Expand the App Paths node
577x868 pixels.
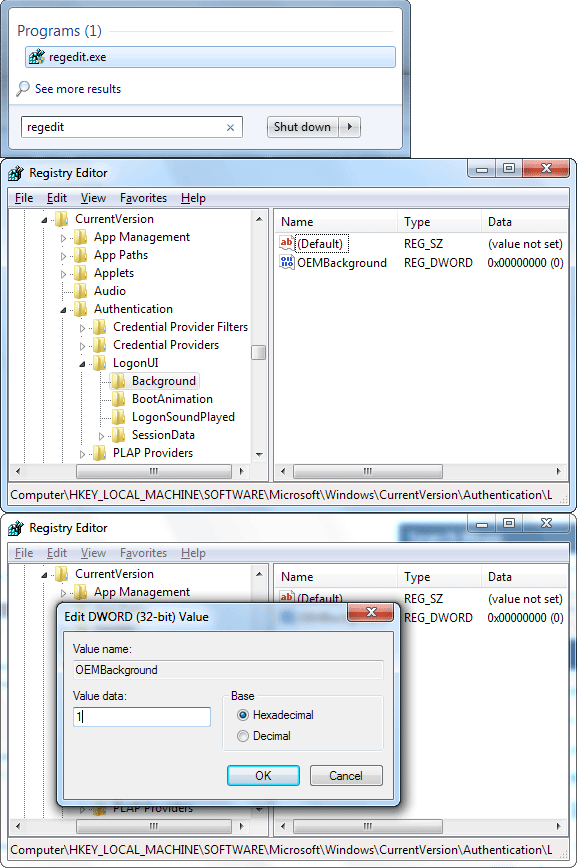(x=63, y=256)
